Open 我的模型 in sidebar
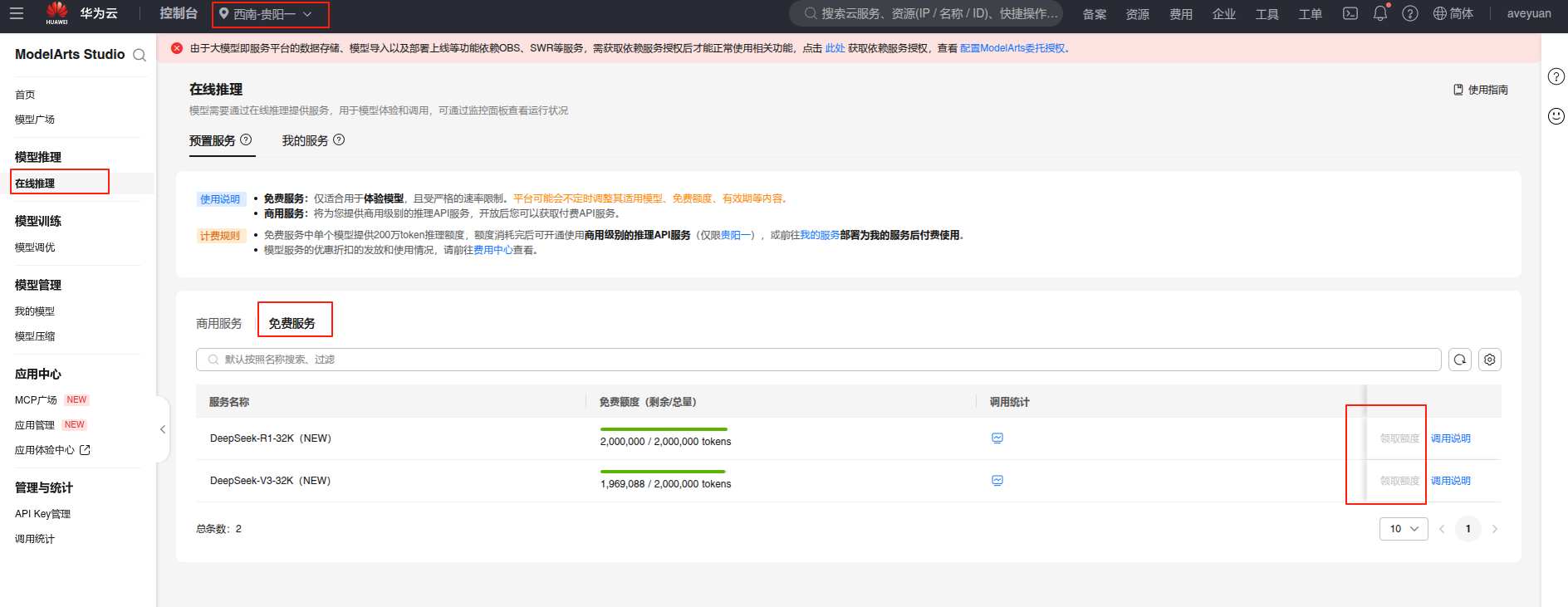Screen dimensions: 1568x607 coord(35,311)
